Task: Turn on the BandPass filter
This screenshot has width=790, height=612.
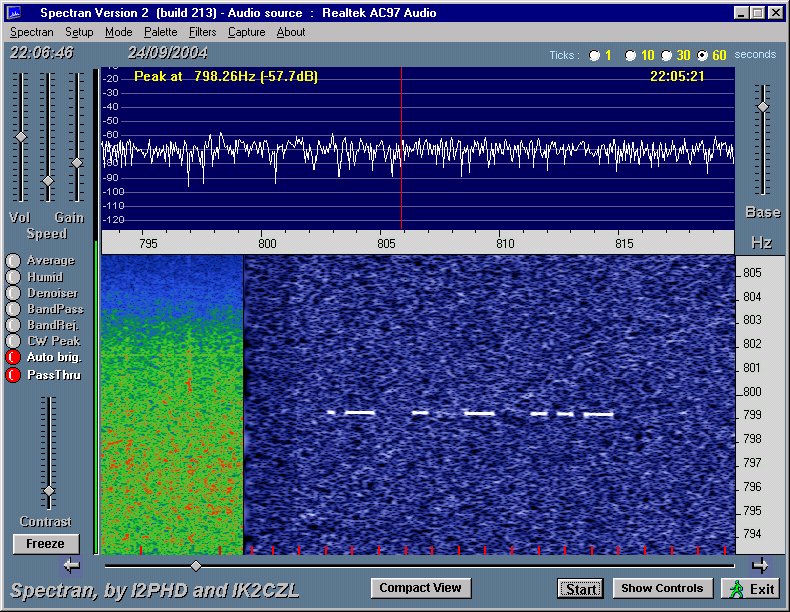Action: [x=13, y=309]
